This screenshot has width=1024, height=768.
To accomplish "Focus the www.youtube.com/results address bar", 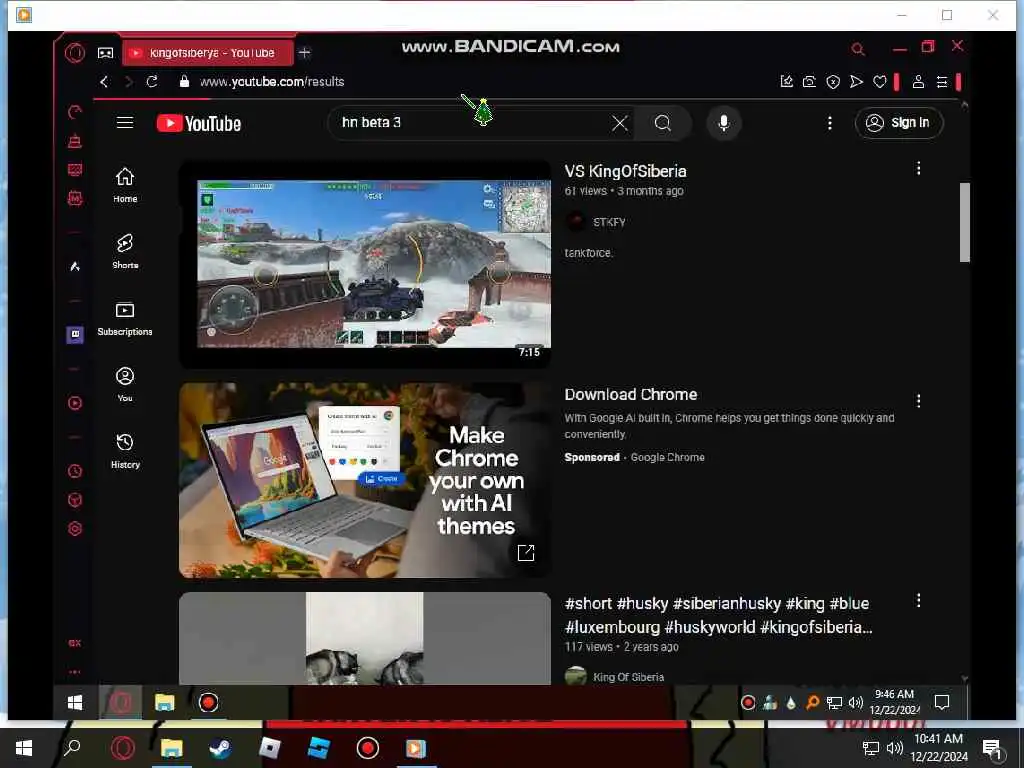I will (272, 82).
